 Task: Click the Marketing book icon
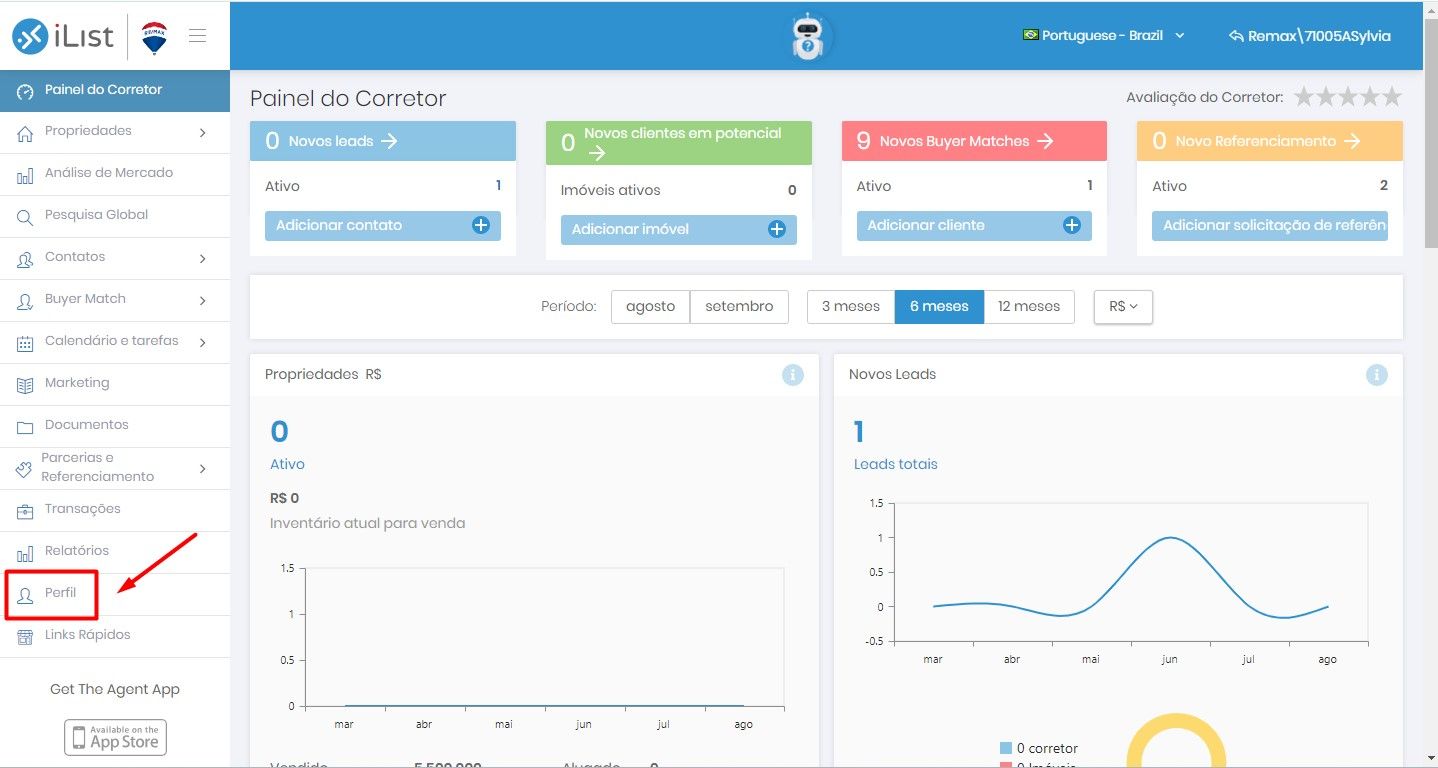pos(25,385)
